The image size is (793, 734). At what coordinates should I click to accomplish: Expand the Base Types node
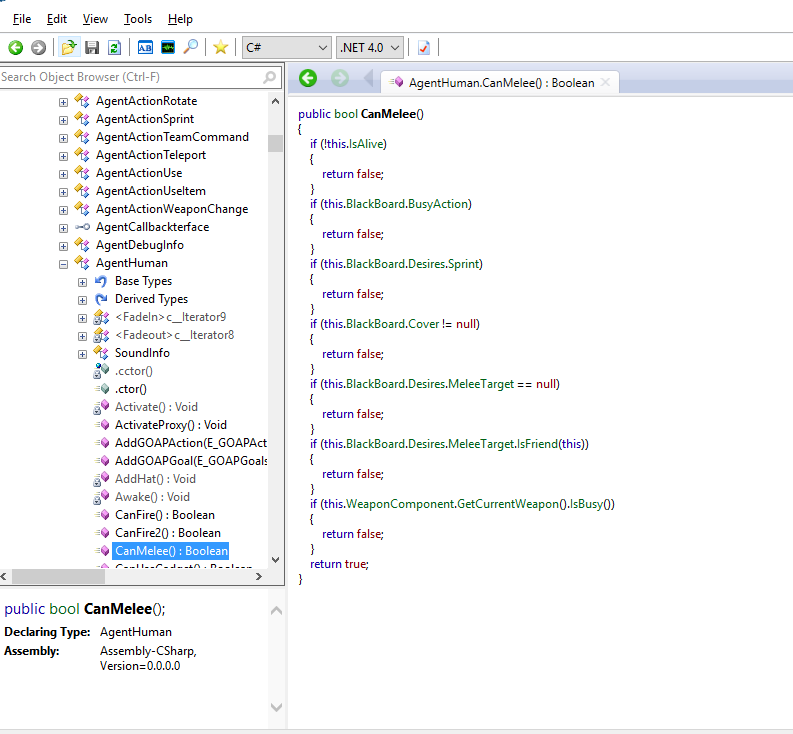[82, 281]
